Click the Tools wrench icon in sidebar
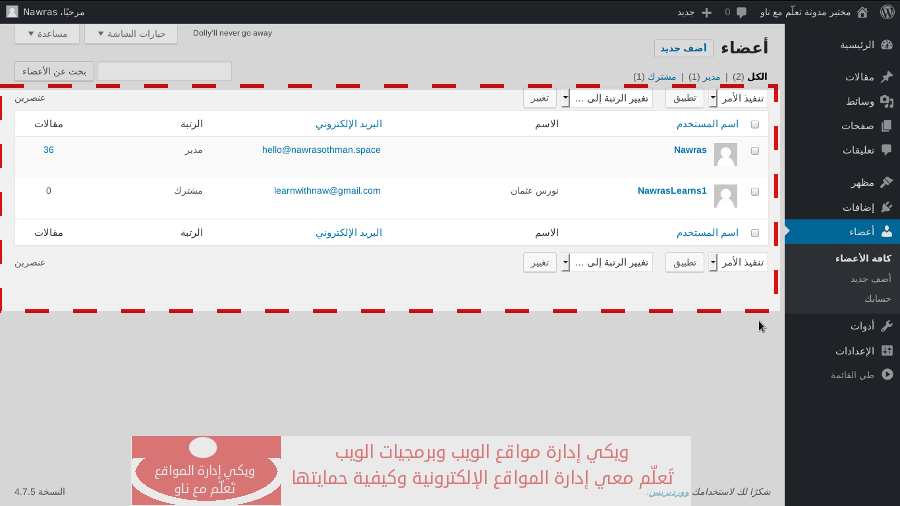Viewport: 900px width, 506px height. pyautogui.click(x=886, y=326)
